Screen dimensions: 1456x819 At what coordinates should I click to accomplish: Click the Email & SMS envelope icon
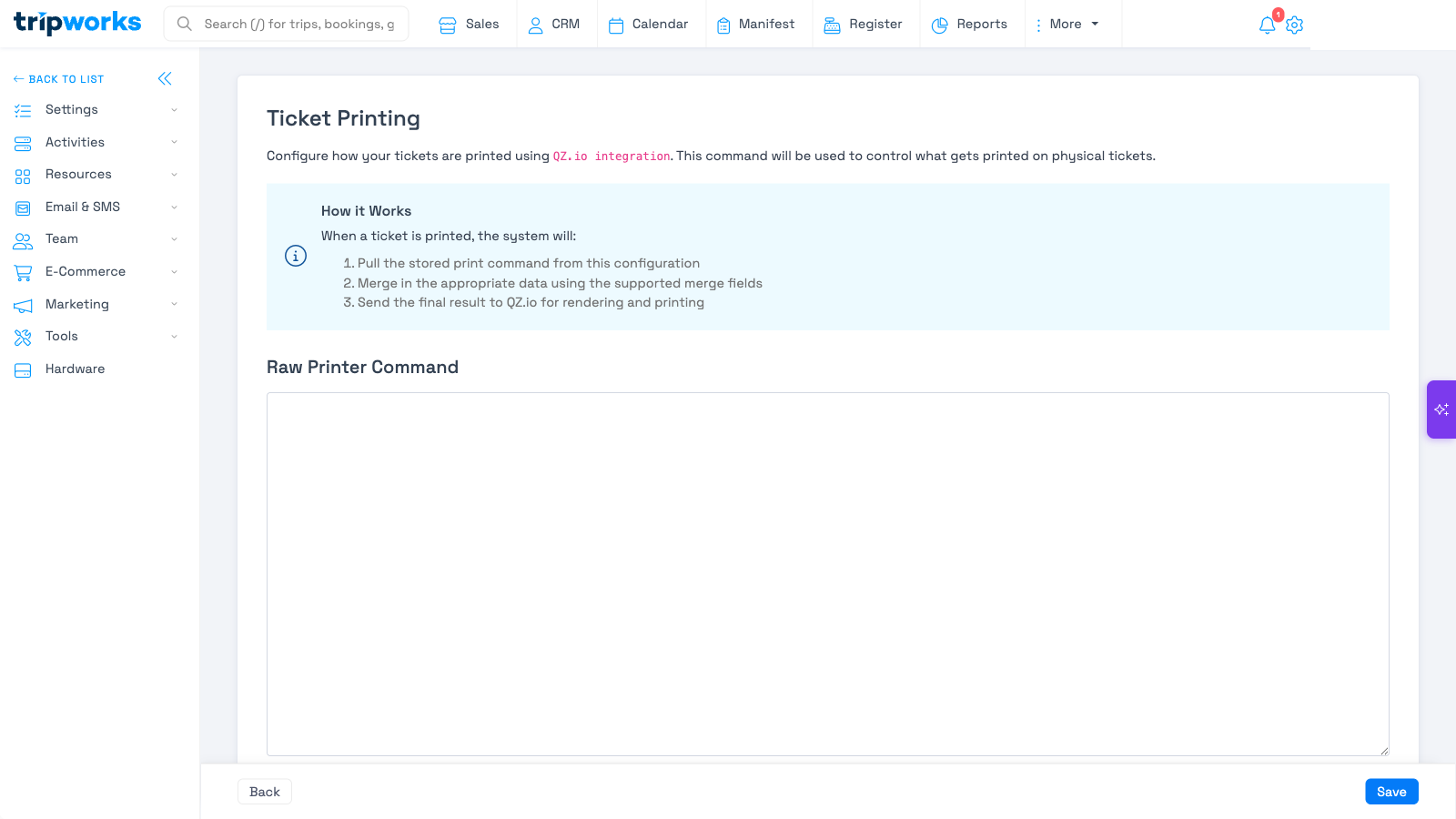coord(23,207)
